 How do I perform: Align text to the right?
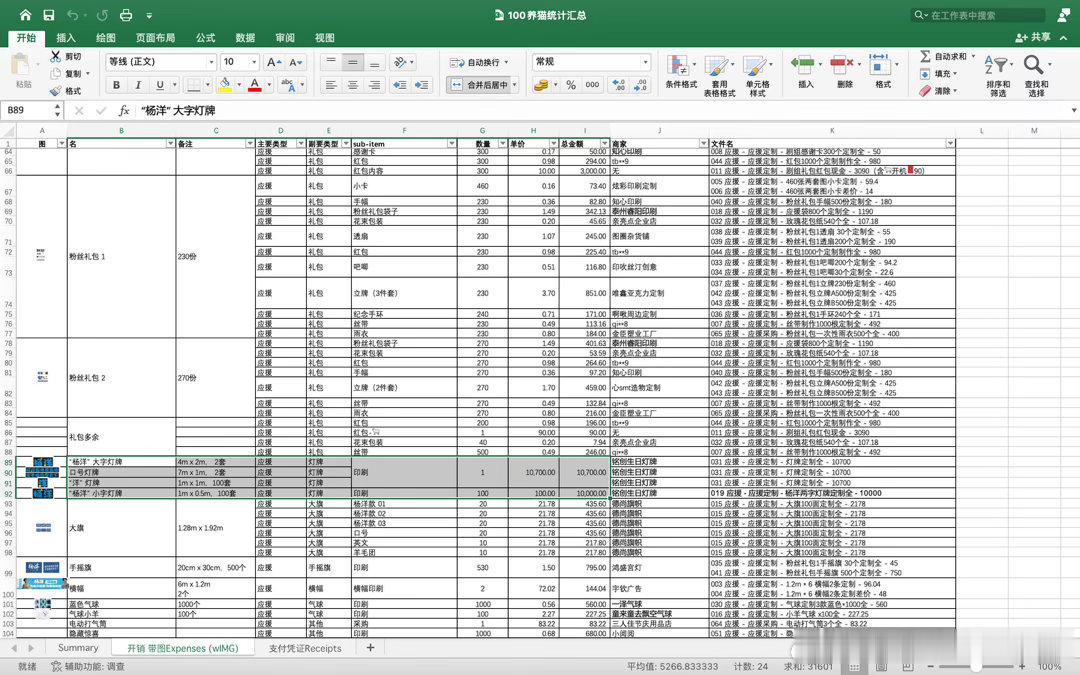(x=374, y=85)
